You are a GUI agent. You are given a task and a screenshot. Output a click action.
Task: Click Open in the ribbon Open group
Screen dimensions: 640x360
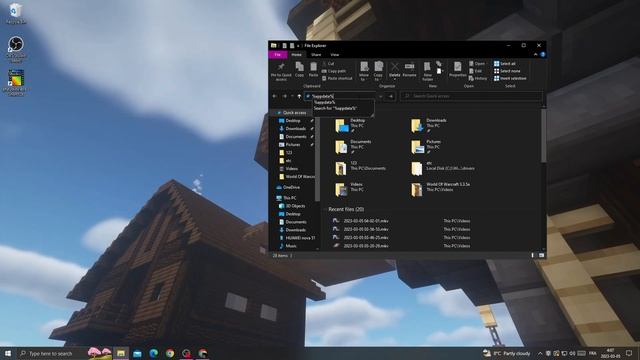pos(477,64)
